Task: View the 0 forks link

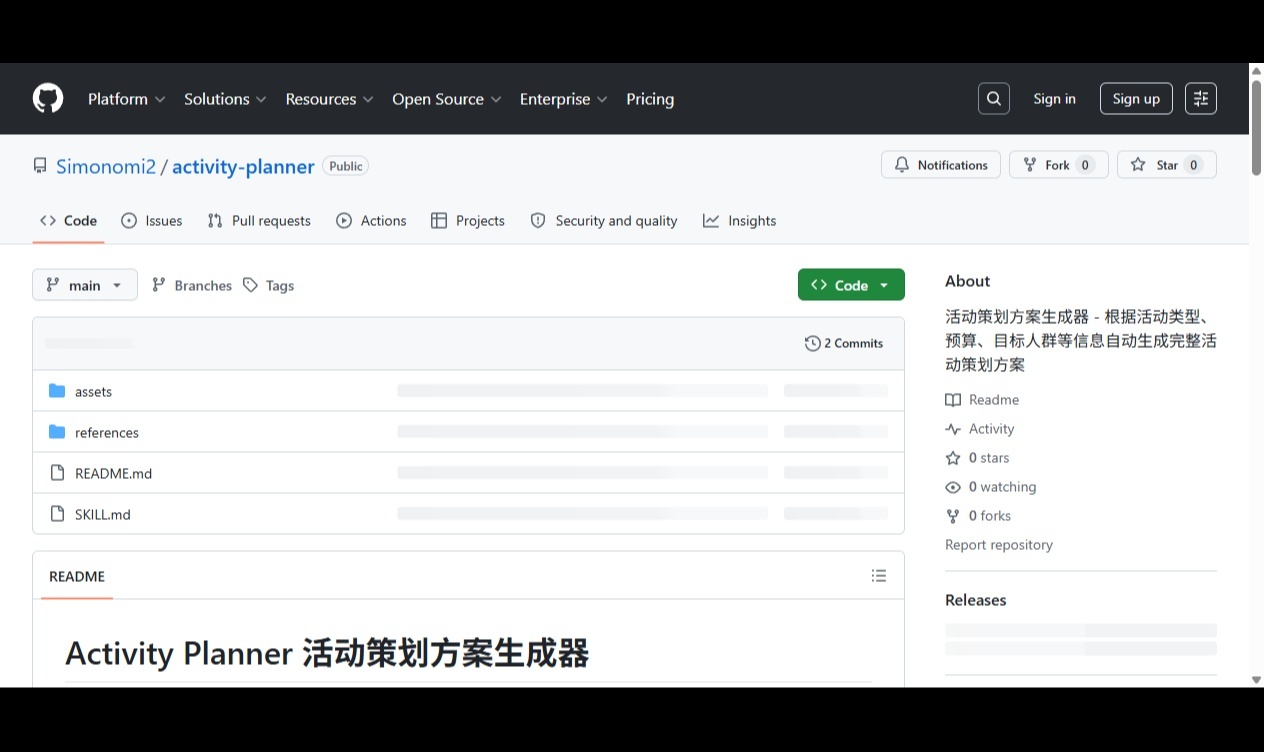Action: tap(978, 515)
